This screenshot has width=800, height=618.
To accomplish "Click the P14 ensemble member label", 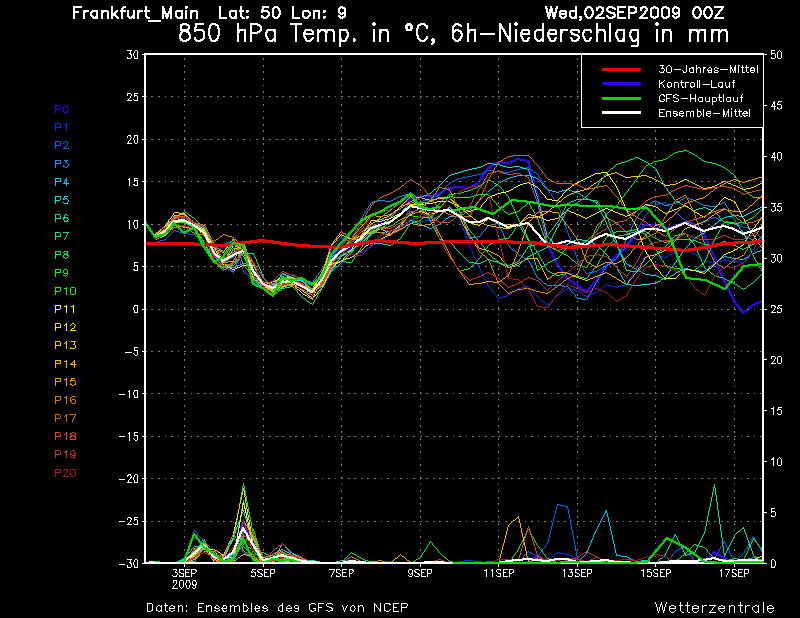I will 64,364.
